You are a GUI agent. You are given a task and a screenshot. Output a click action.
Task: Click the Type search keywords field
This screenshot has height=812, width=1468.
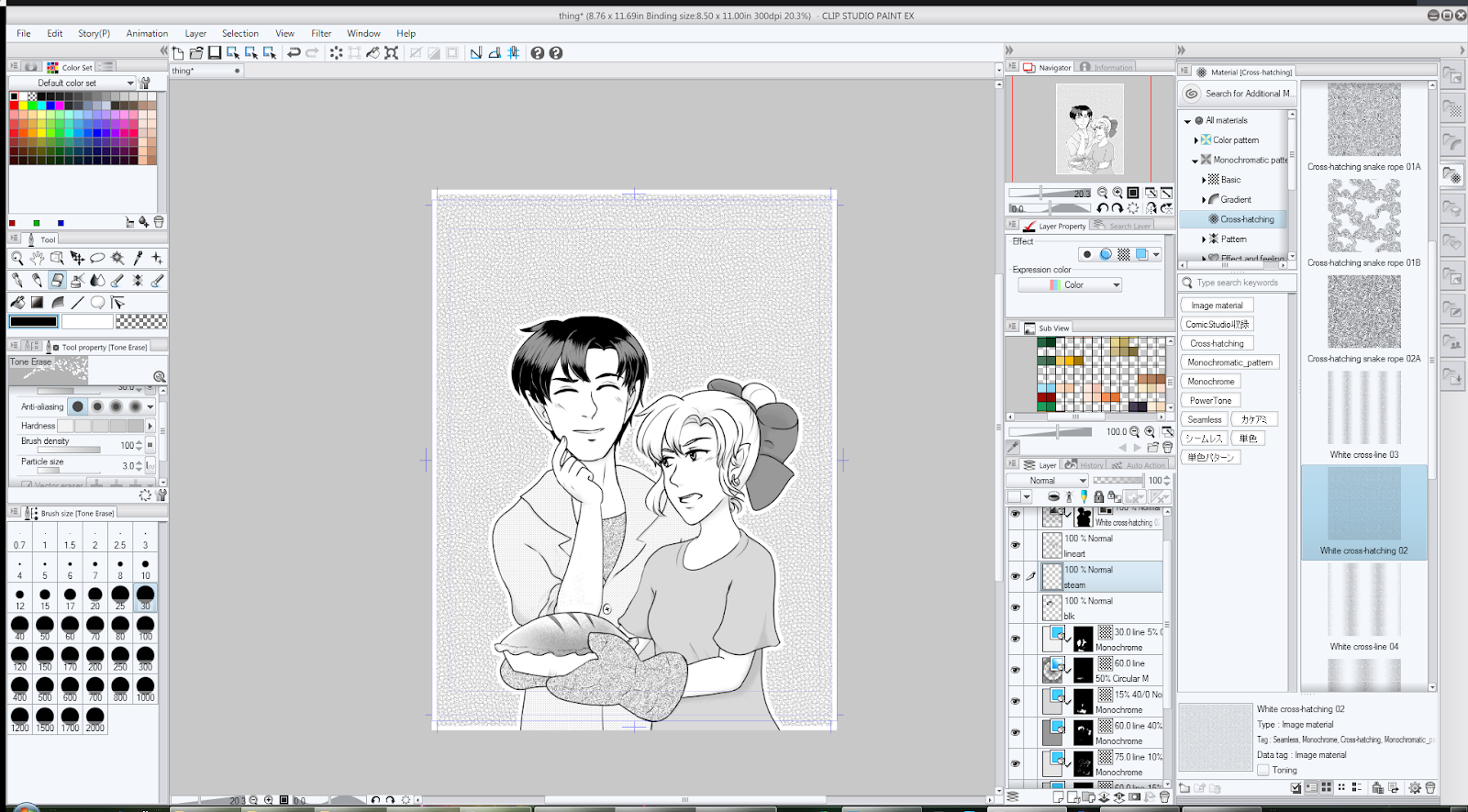(1238, 283)
